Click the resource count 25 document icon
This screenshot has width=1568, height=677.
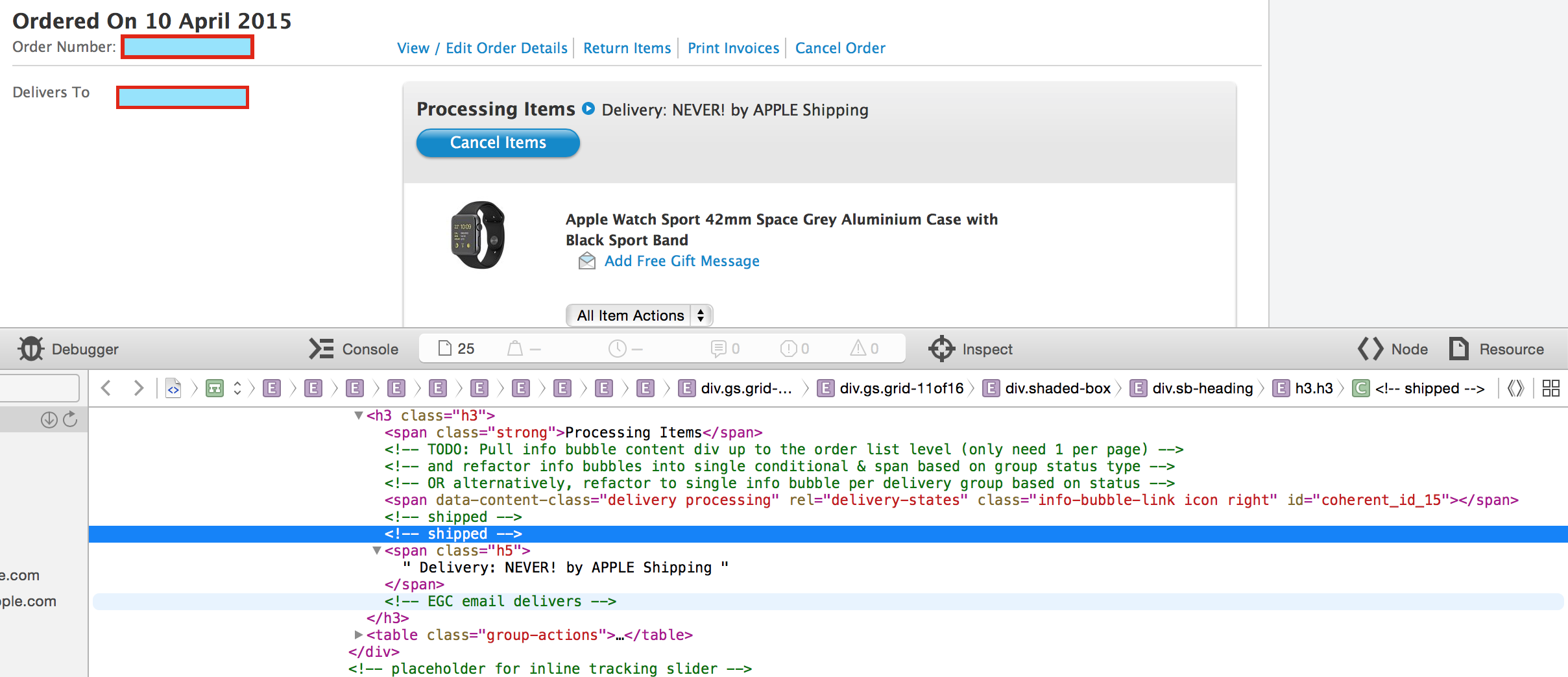click(x=444, y=349)
